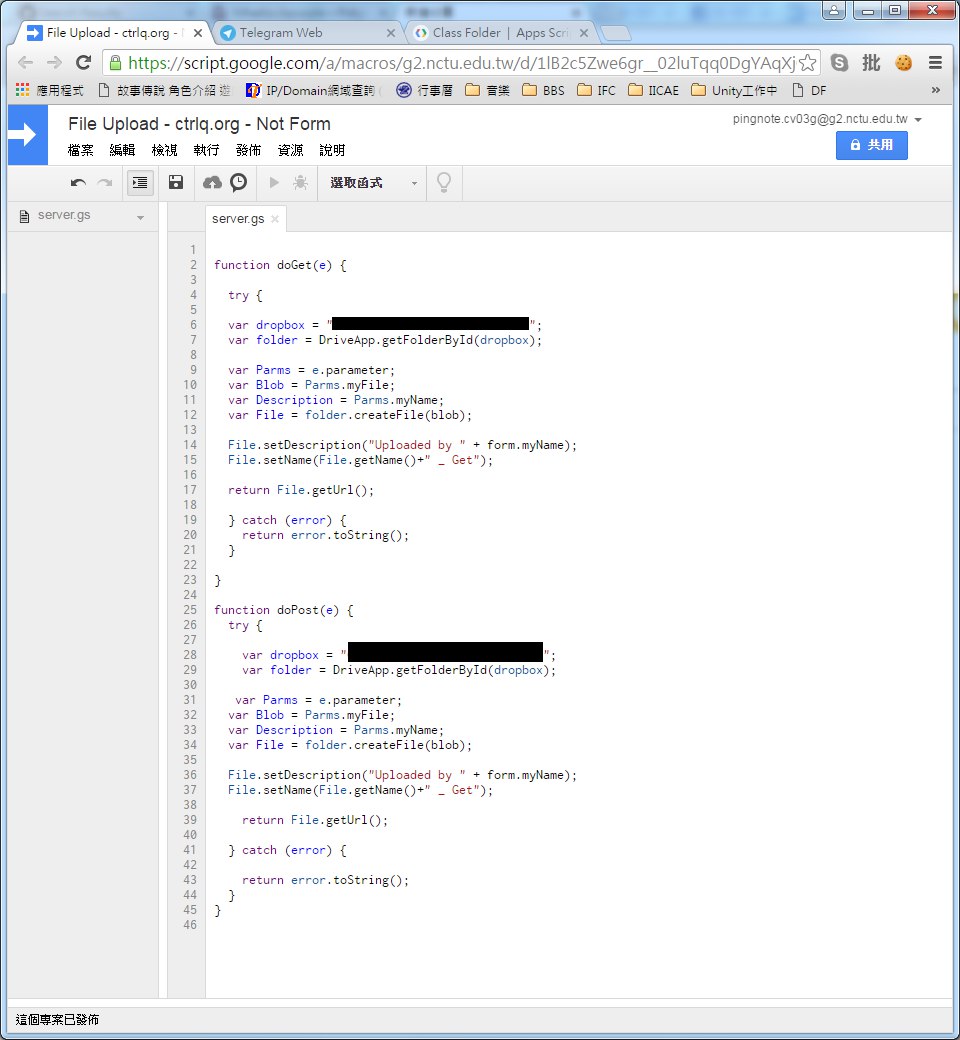Click line number 17 in the gutter
This screenshot has width=960, height=1040.
tap(190, 489)
